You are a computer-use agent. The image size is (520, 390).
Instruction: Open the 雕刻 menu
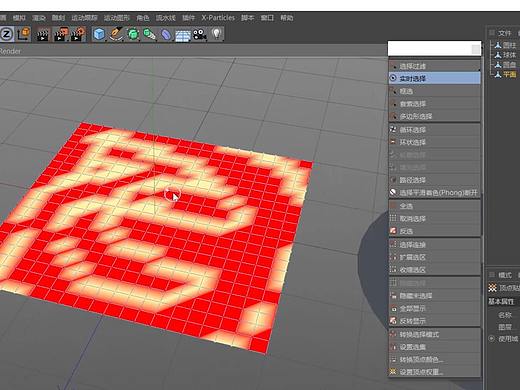tap(58, 18)
